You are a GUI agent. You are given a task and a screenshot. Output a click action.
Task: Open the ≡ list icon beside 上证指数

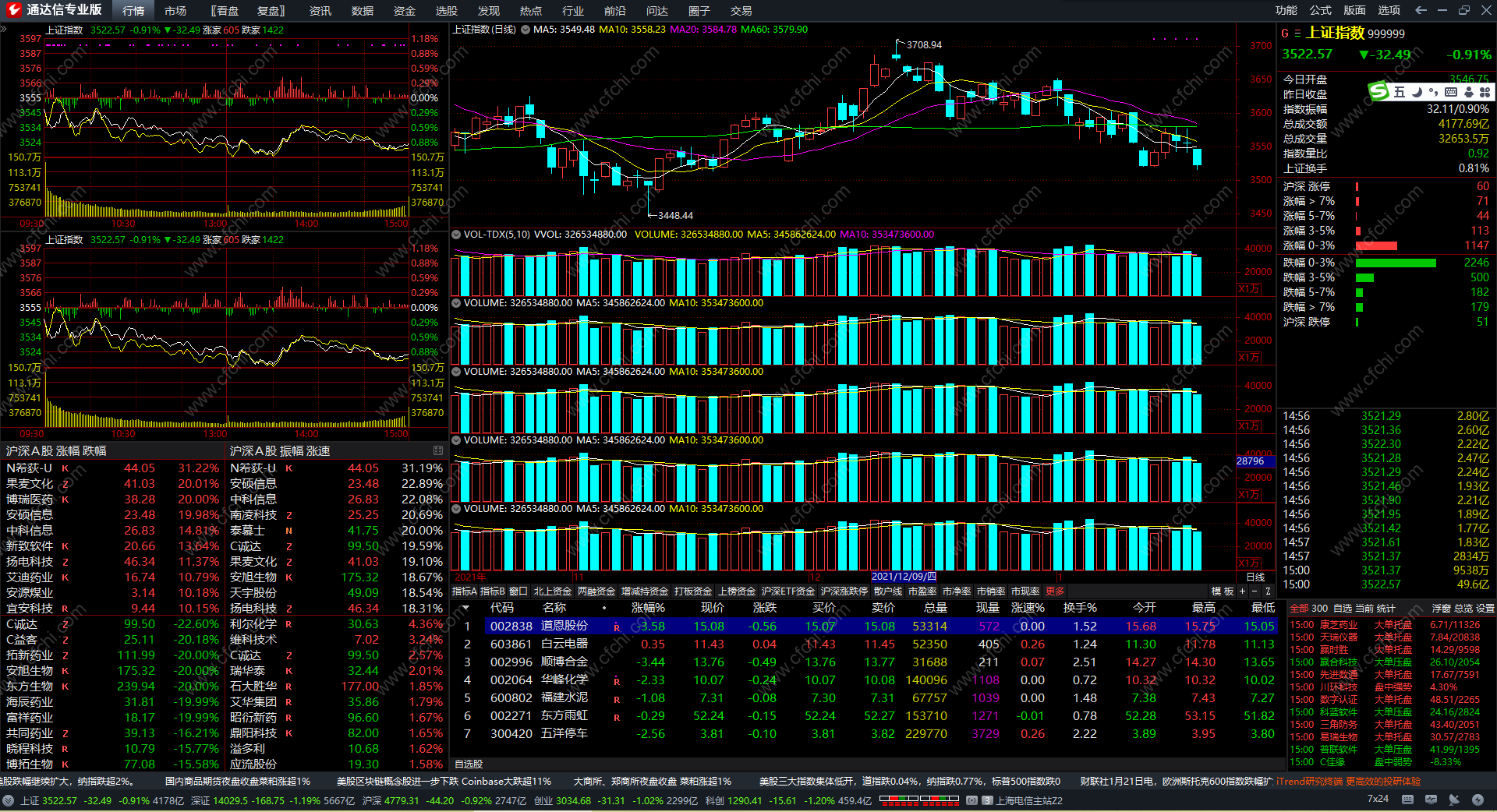1297,34
